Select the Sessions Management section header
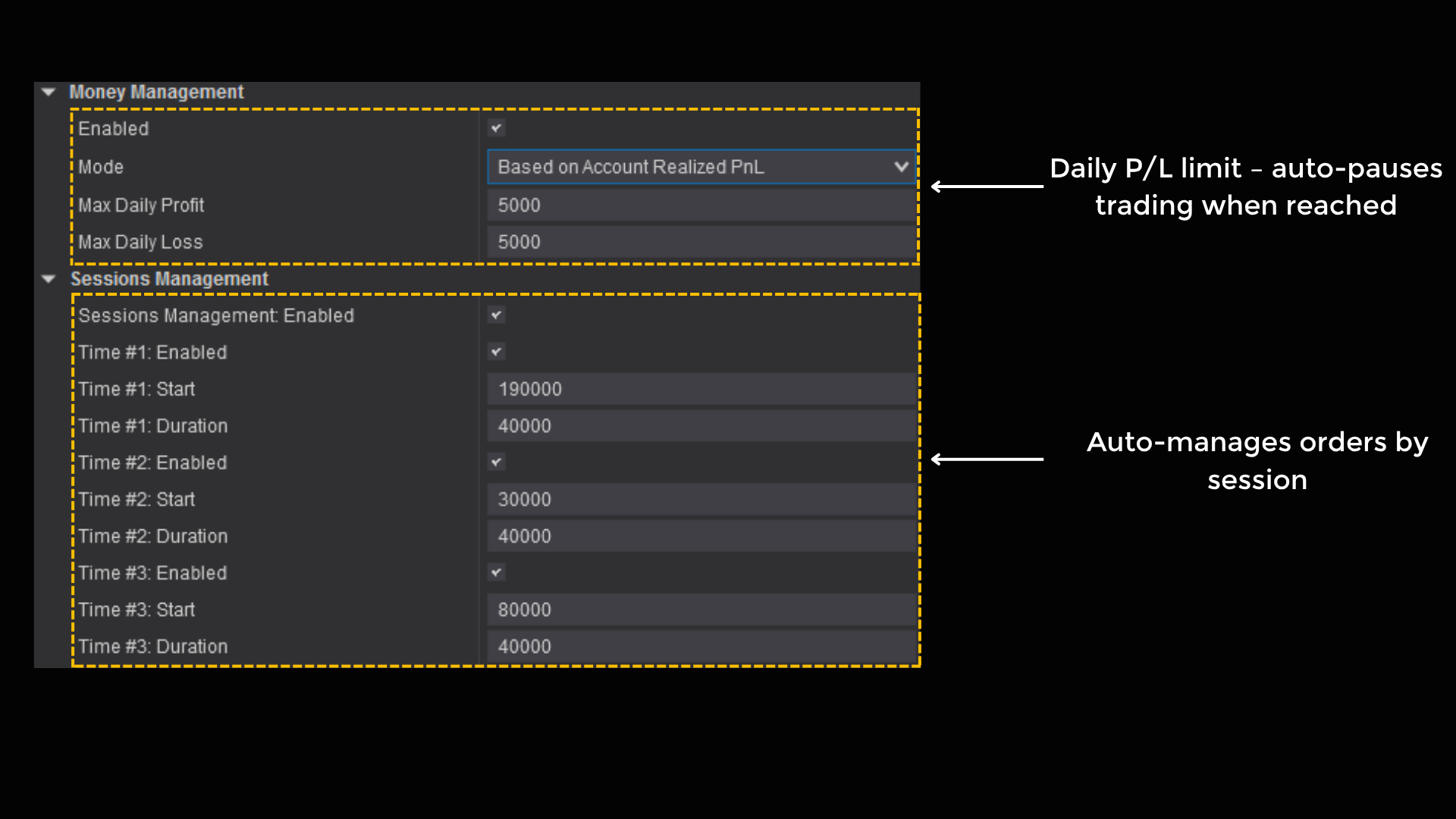The height and width of the screenshot is (819, 1456). [169, 279]
